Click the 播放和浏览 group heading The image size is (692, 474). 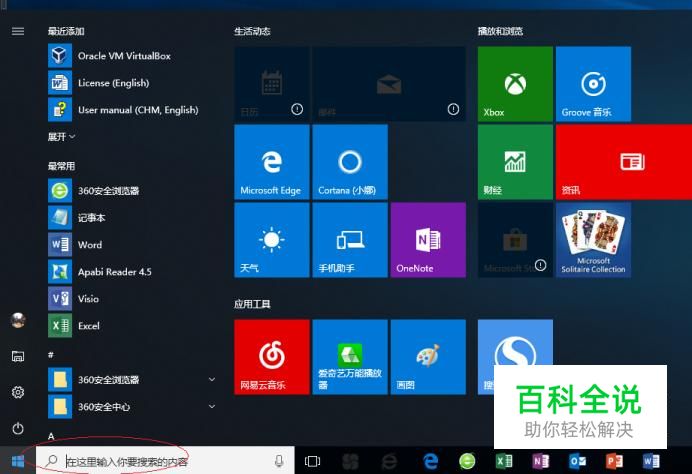(500, 31)
